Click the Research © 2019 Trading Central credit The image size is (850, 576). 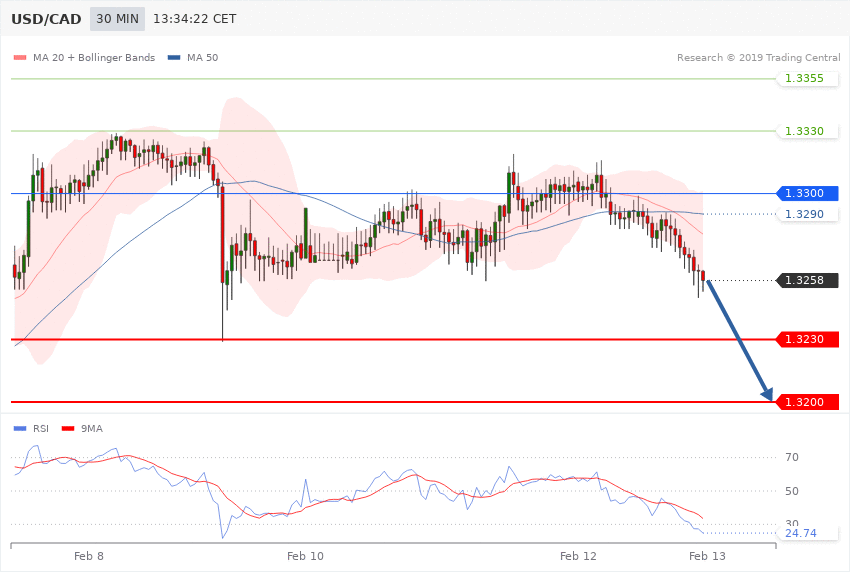[x=758, y=57]
